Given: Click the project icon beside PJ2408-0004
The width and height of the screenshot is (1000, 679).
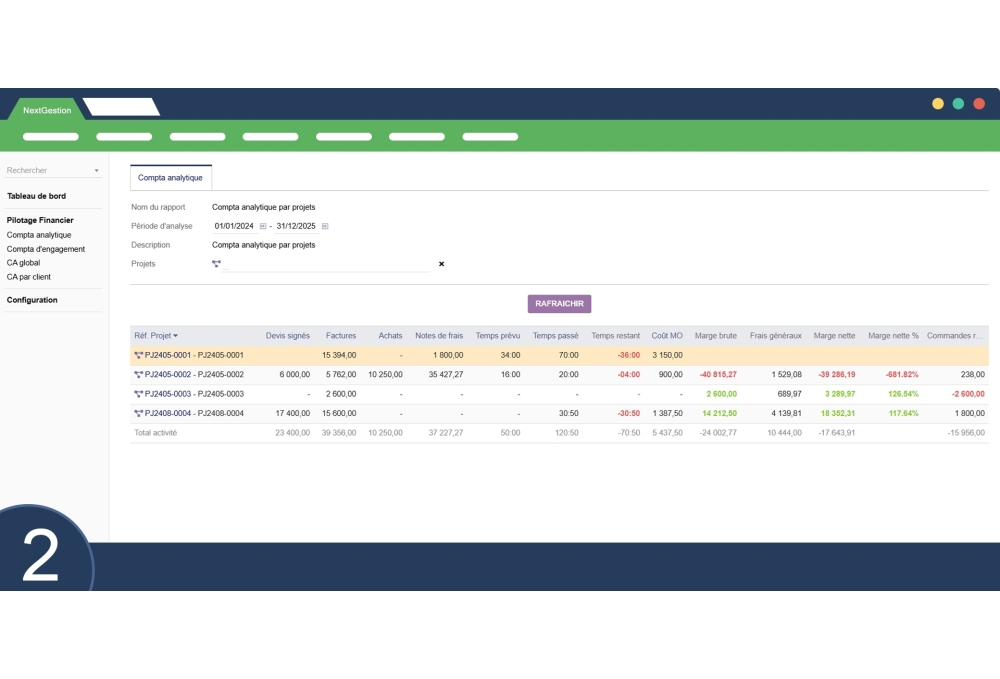Looking at the screenshot, I should 138,412.
